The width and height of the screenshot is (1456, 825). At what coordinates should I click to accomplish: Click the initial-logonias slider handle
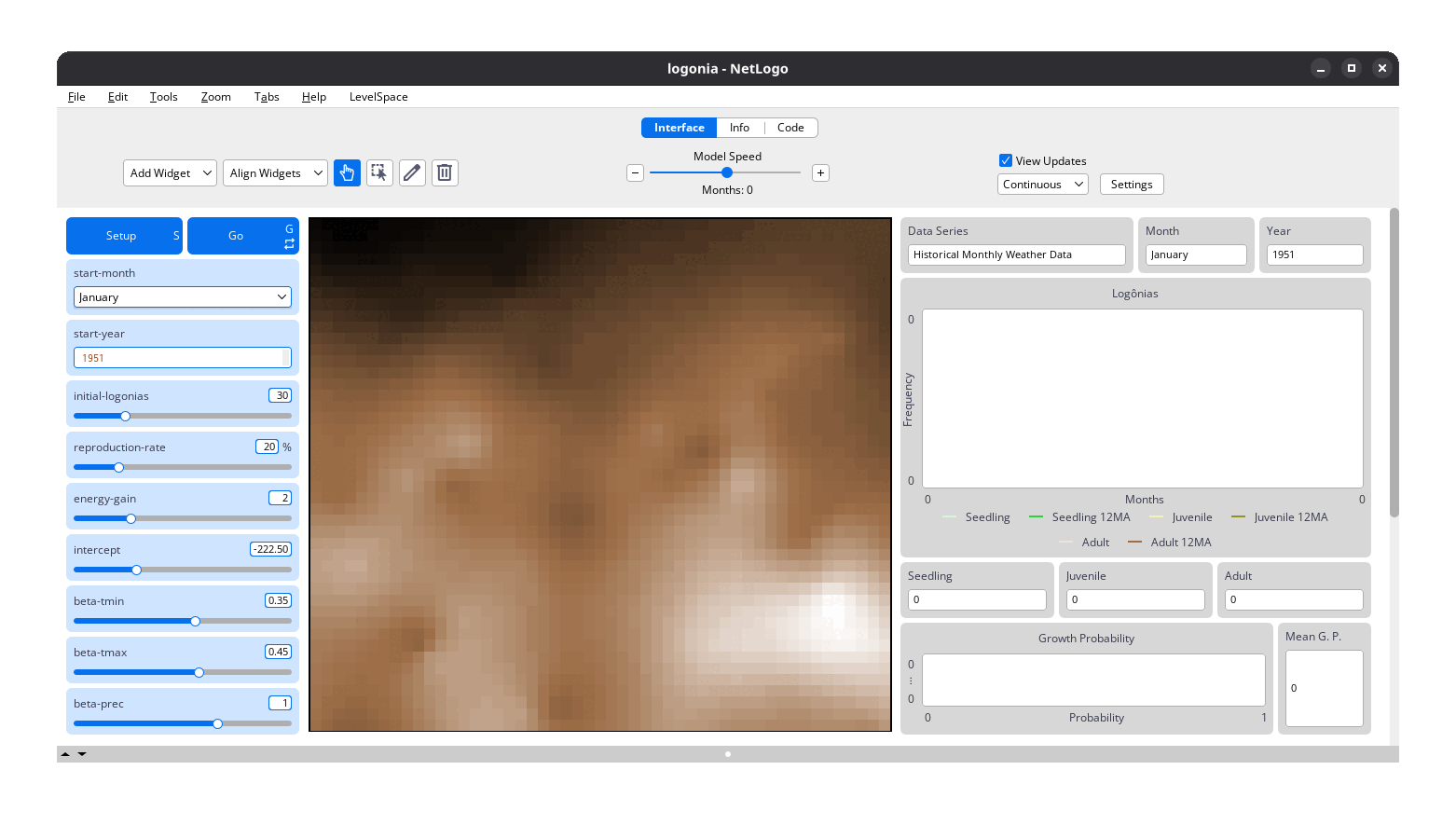click(126, 416)
